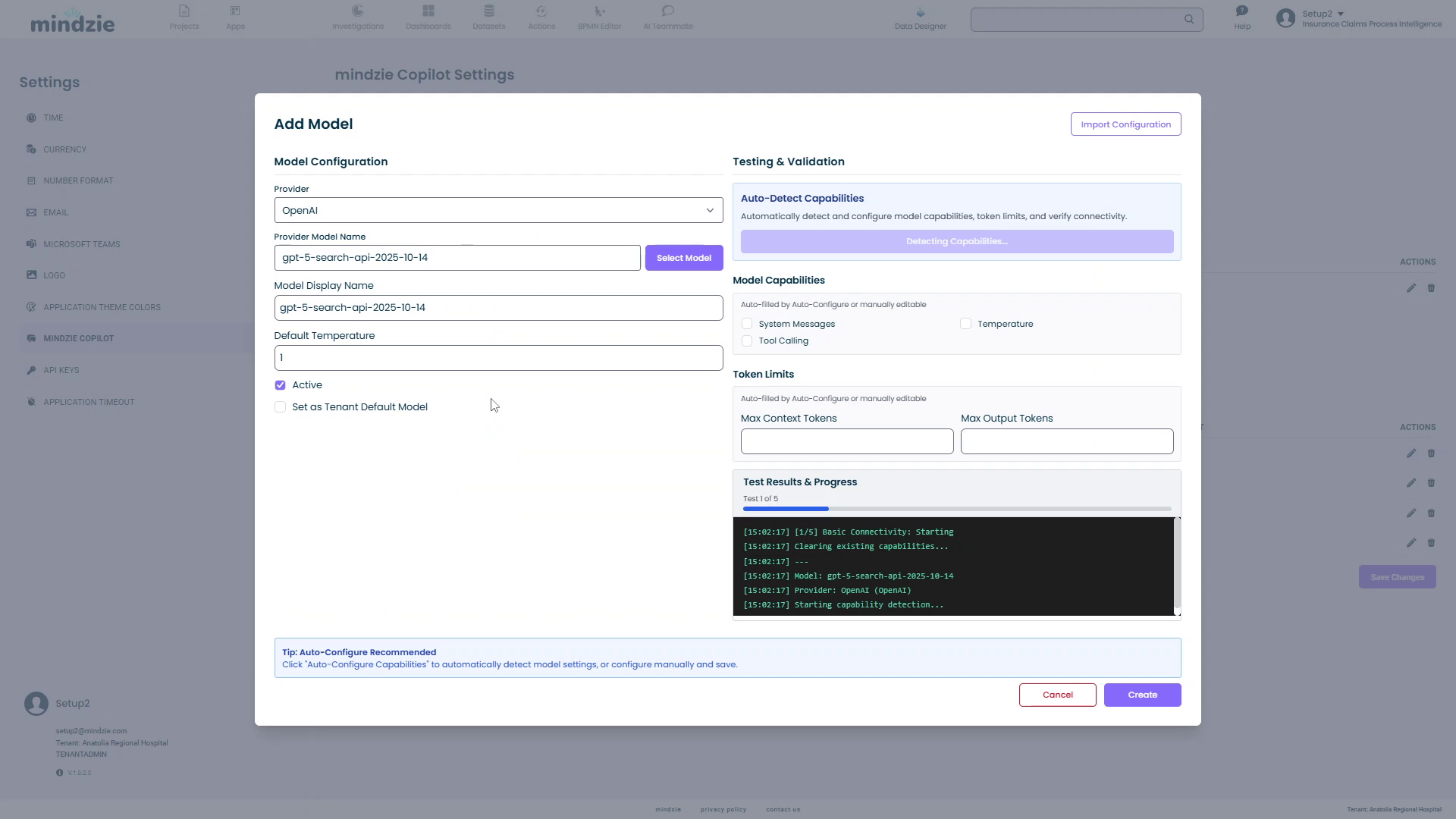The image size is (1456, 819).
Task: Open the Provider dropdown showing OpenAI
Action: tap(498, 211)
